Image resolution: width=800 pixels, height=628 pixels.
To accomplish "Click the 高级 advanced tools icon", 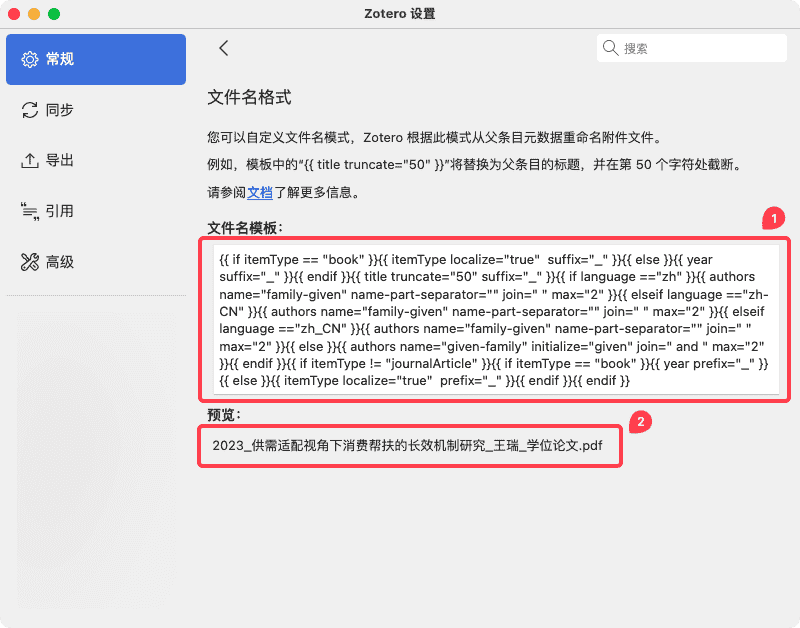I will point(31,261).
